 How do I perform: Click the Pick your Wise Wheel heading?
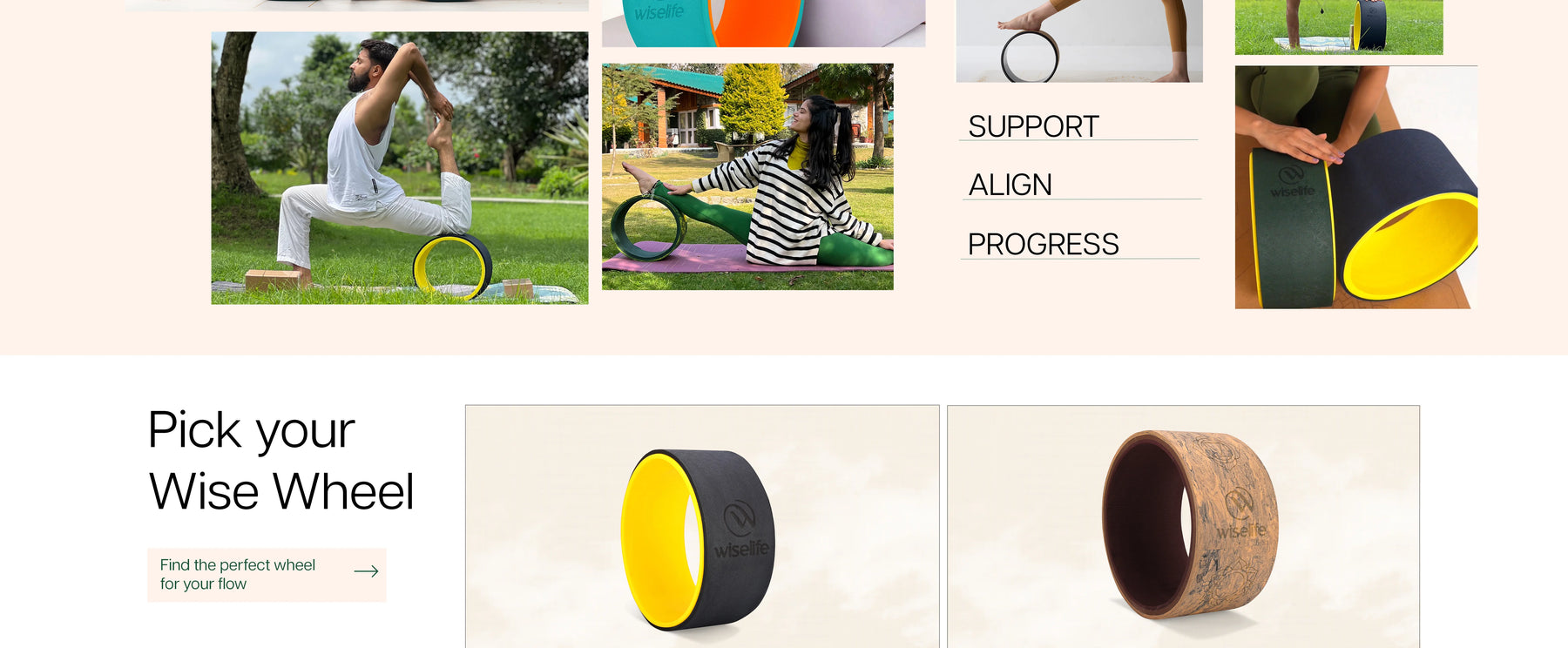point(280,460)
